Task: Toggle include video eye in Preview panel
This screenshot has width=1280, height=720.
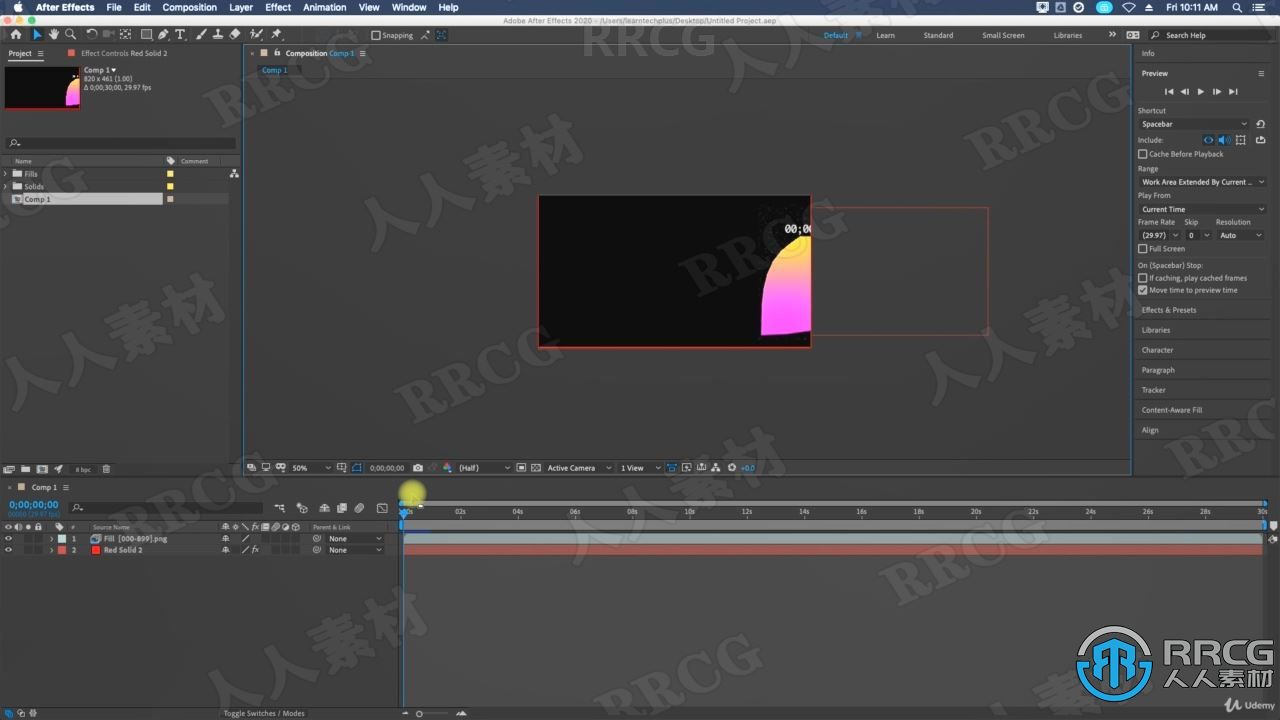Action: tap(1208, 140)
